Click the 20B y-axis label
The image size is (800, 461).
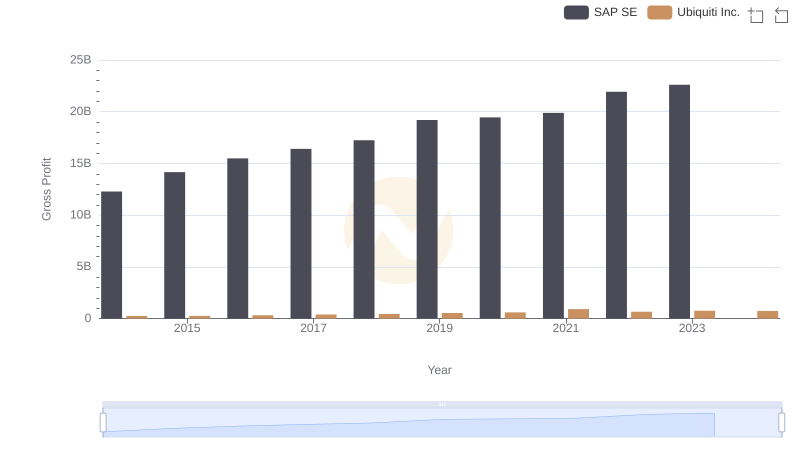[81, 111]
